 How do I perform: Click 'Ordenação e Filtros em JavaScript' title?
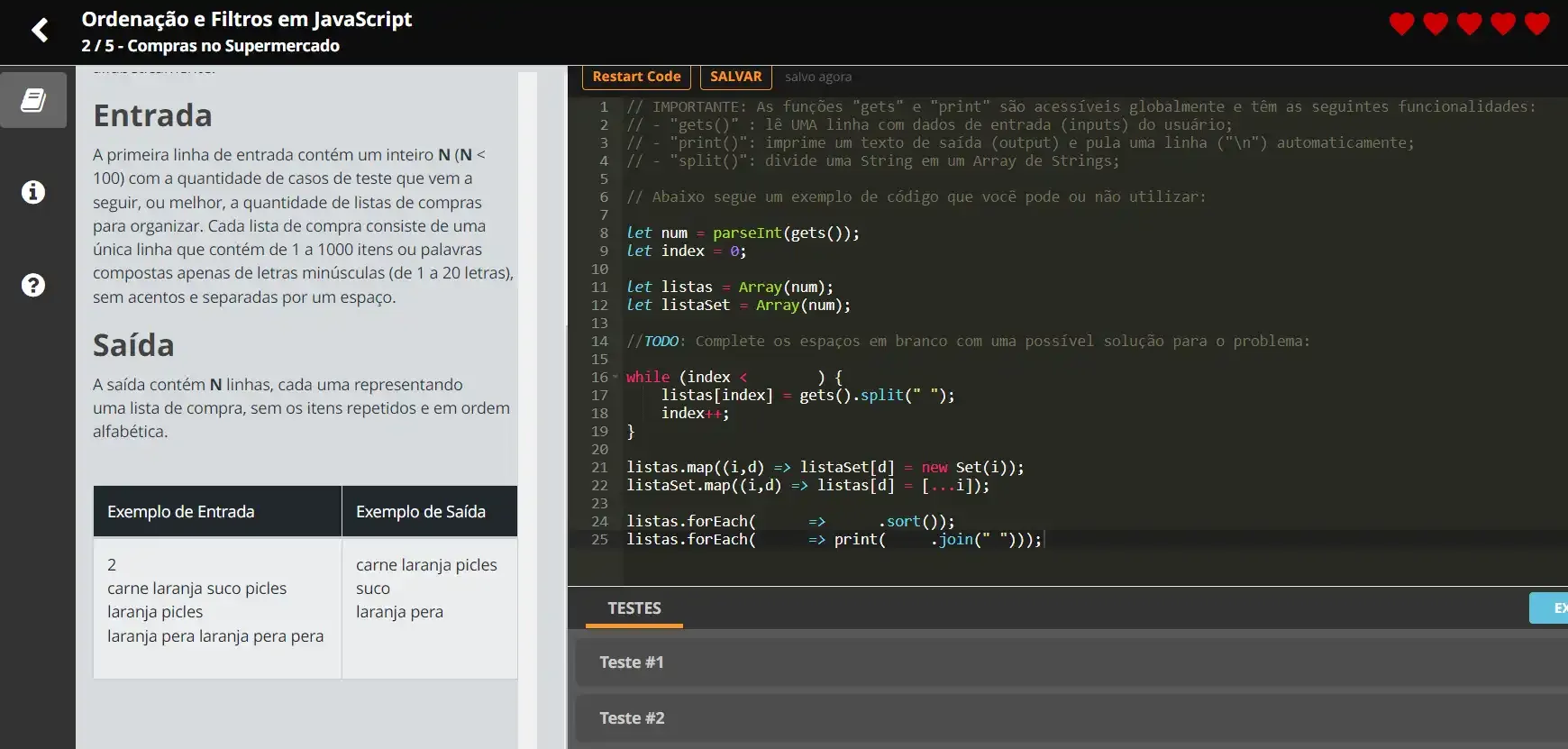coord(246,19)
